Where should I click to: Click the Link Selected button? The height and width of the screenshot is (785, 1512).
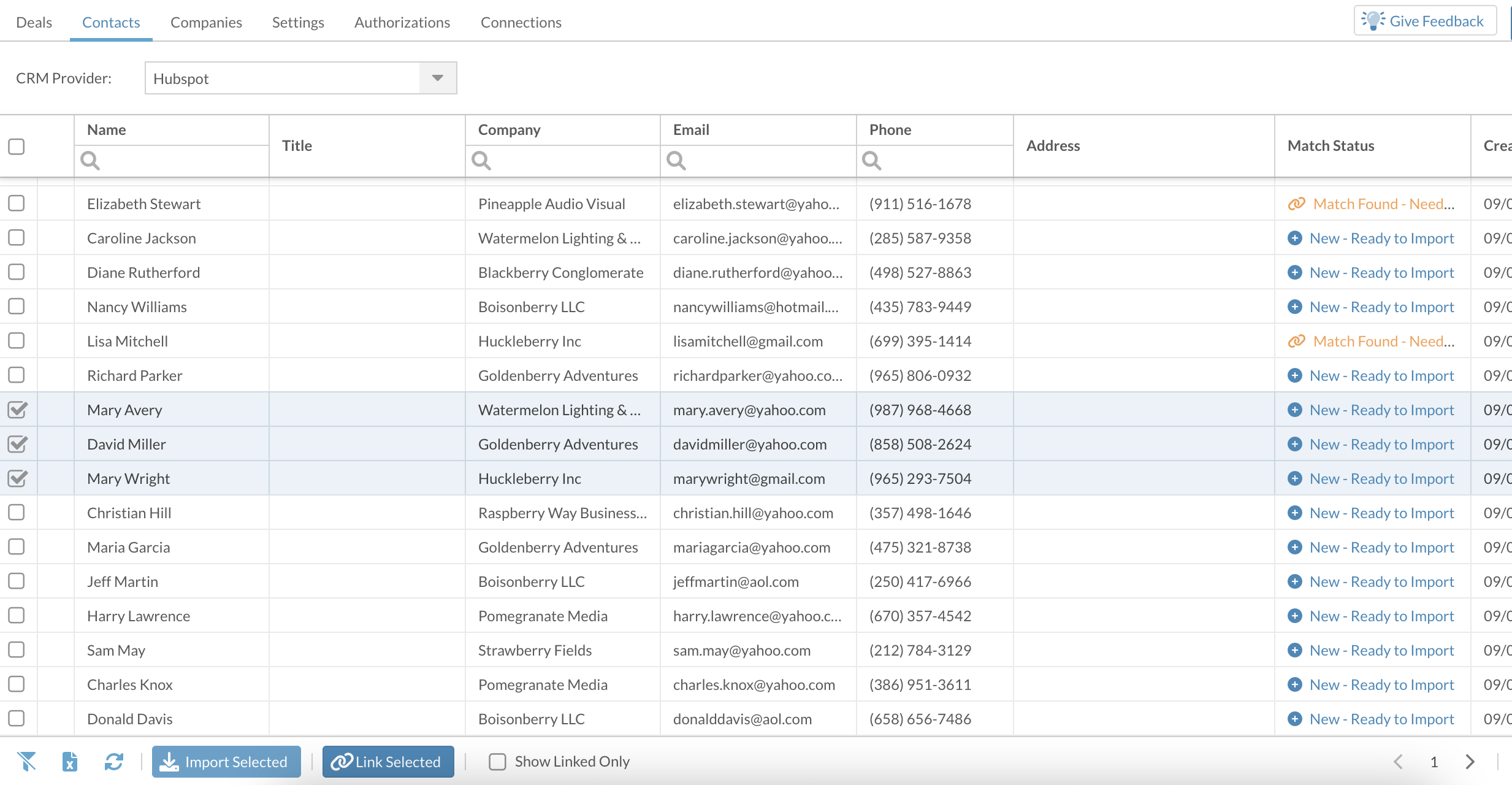pyautogui.click(x=388, y=762)
